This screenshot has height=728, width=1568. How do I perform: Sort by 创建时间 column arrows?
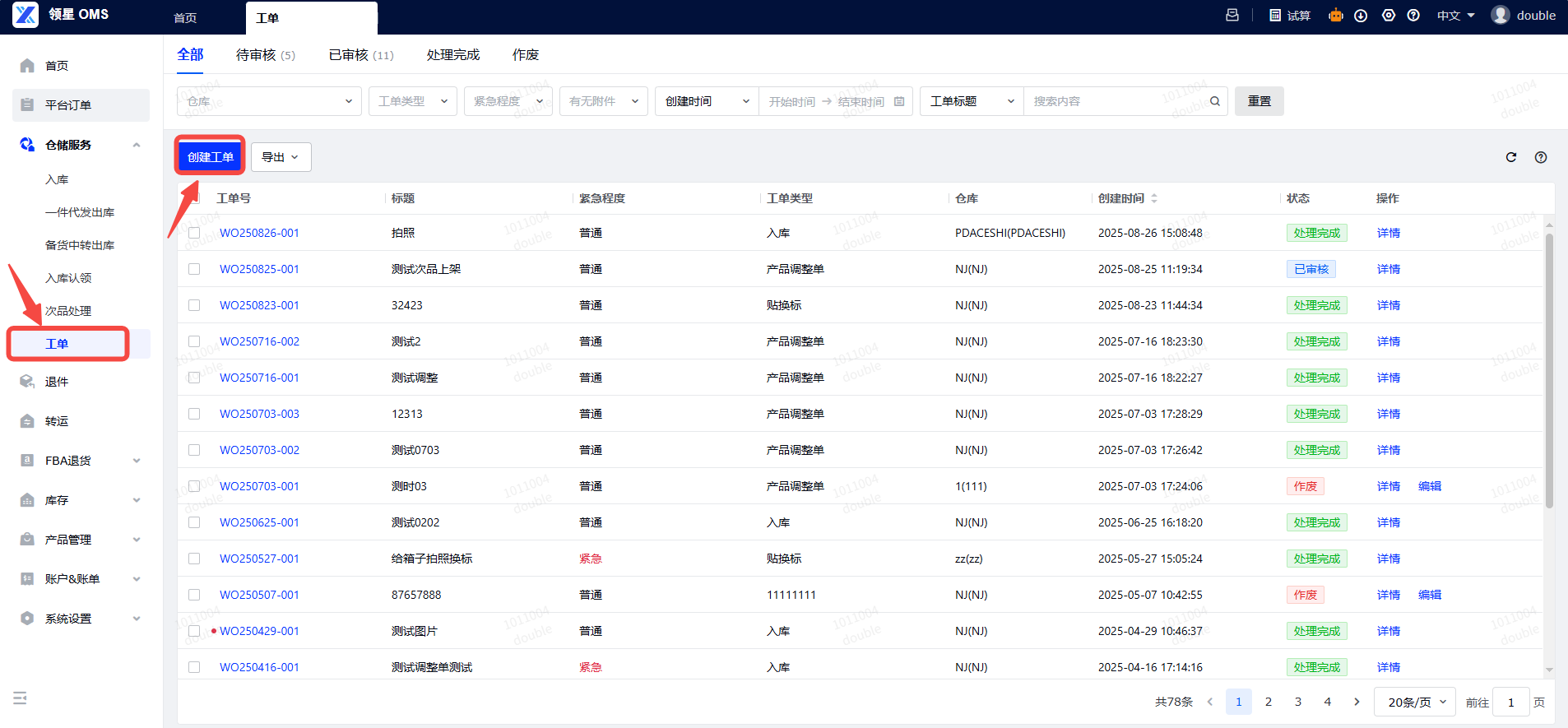[x=1154, y=198]
